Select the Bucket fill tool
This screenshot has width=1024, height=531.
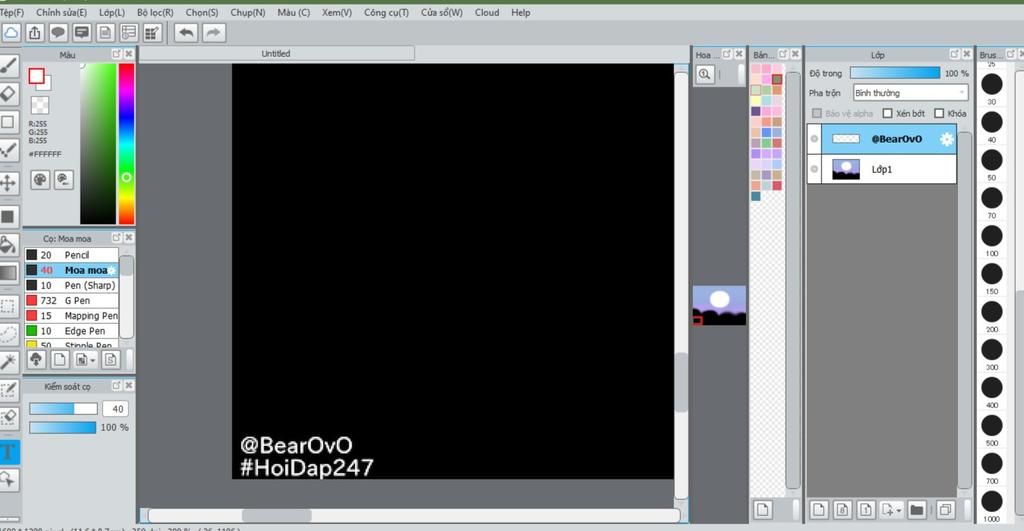pos(8,245)
